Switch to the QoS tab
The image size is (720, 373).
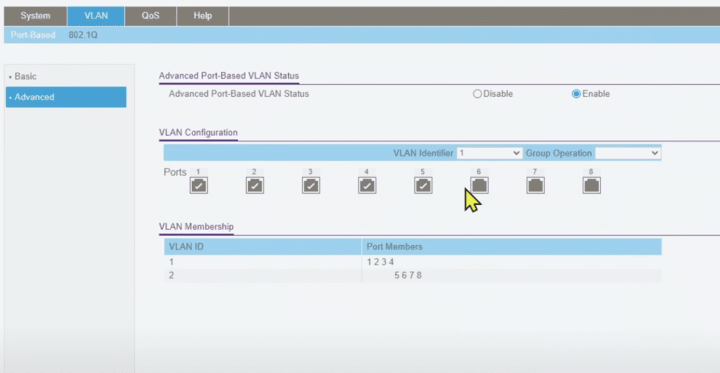click(x=150, y=16)
